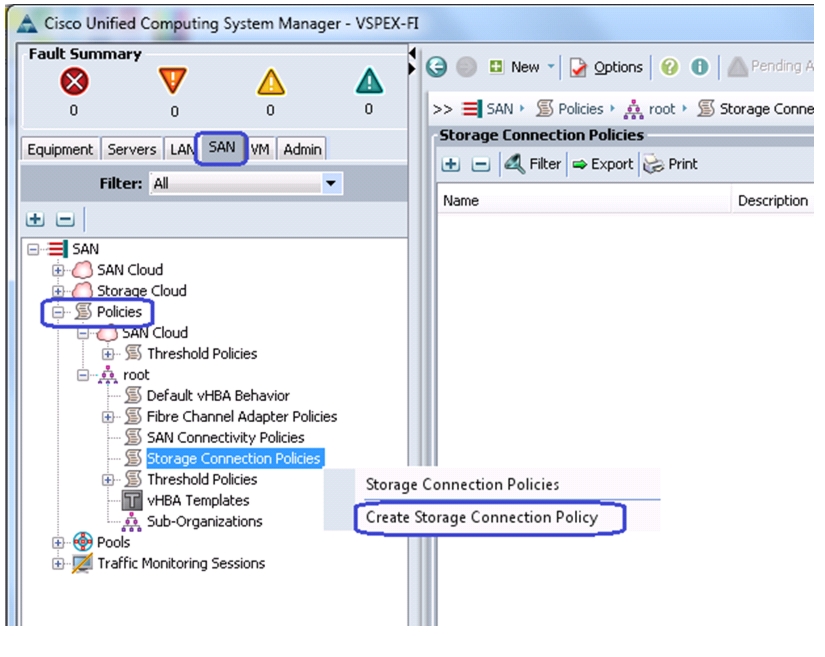Select SAN Connectivity Policies in tree
825x657 pixels.
point(225,438)
